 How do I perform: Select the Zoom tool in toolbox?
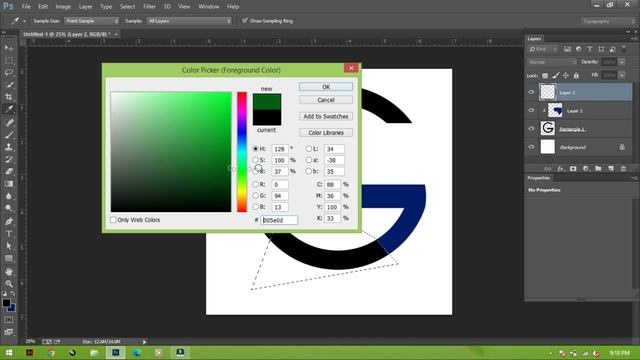(9, 284)
